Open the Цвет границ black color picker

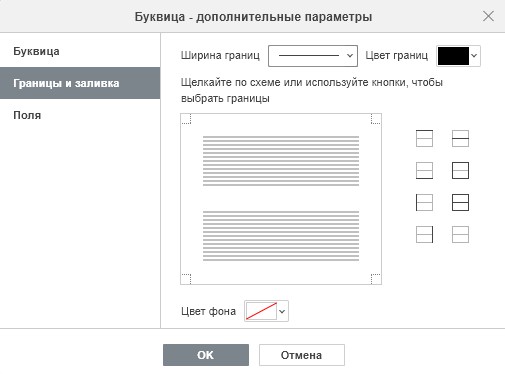pos(458,56)
